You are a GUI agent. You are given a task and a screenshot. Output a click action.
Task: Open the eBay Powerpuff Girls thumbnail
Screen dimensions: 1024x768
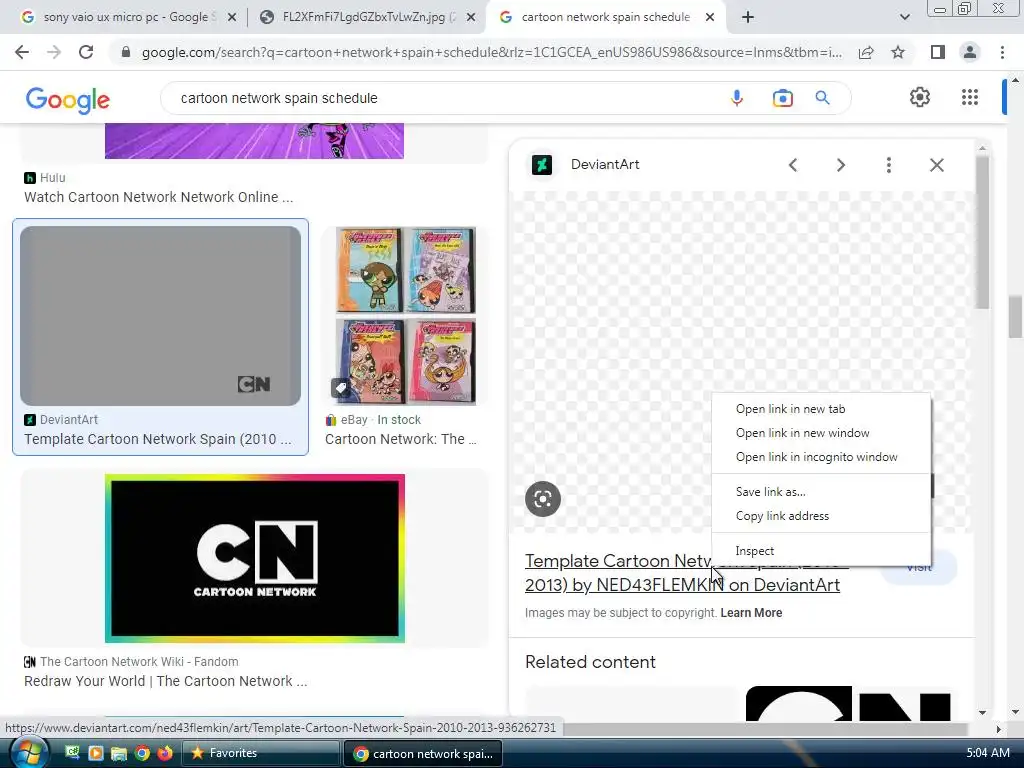tap(406, 315)
